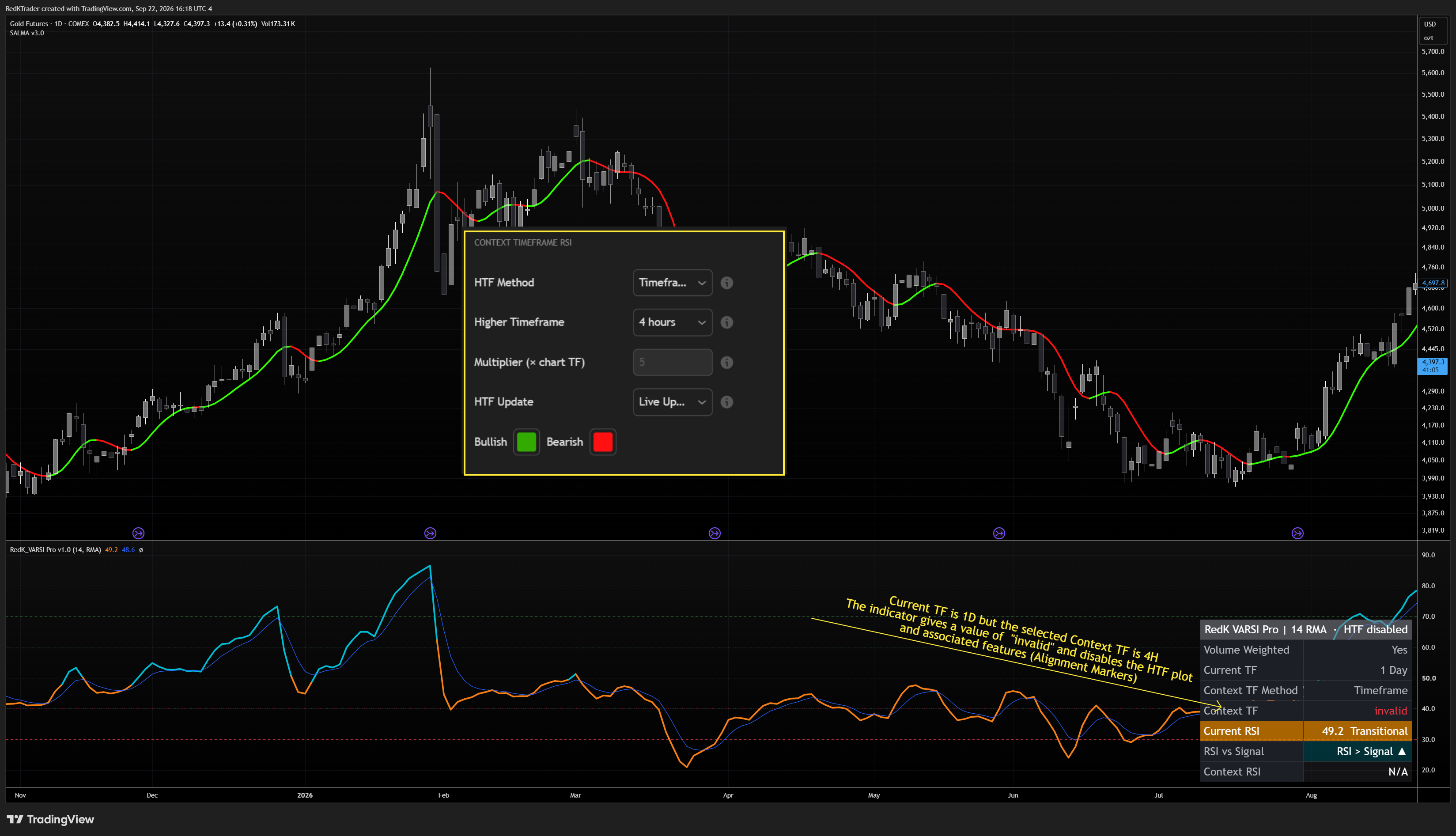Click the 'Timeframe' Context TF Method value
Screen dimensions: 1456x836
pyautogui.click(x=1380, y=690)
